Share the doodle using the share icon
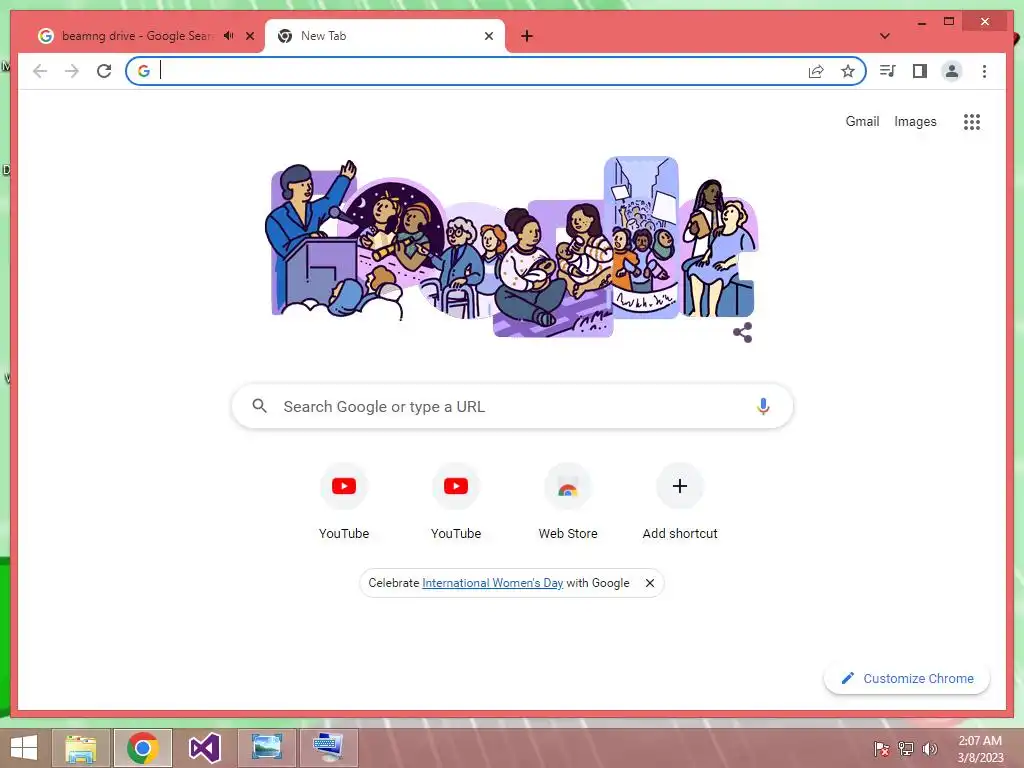This screenshot has width=1024, height=768. pos(743,332)
